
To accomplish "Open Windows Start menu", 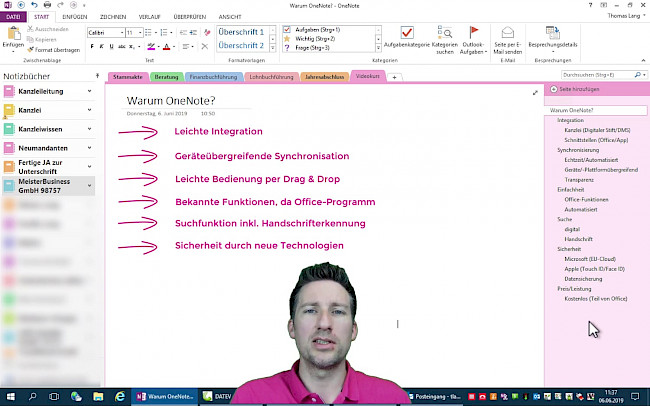I will (x=10, y=396).
